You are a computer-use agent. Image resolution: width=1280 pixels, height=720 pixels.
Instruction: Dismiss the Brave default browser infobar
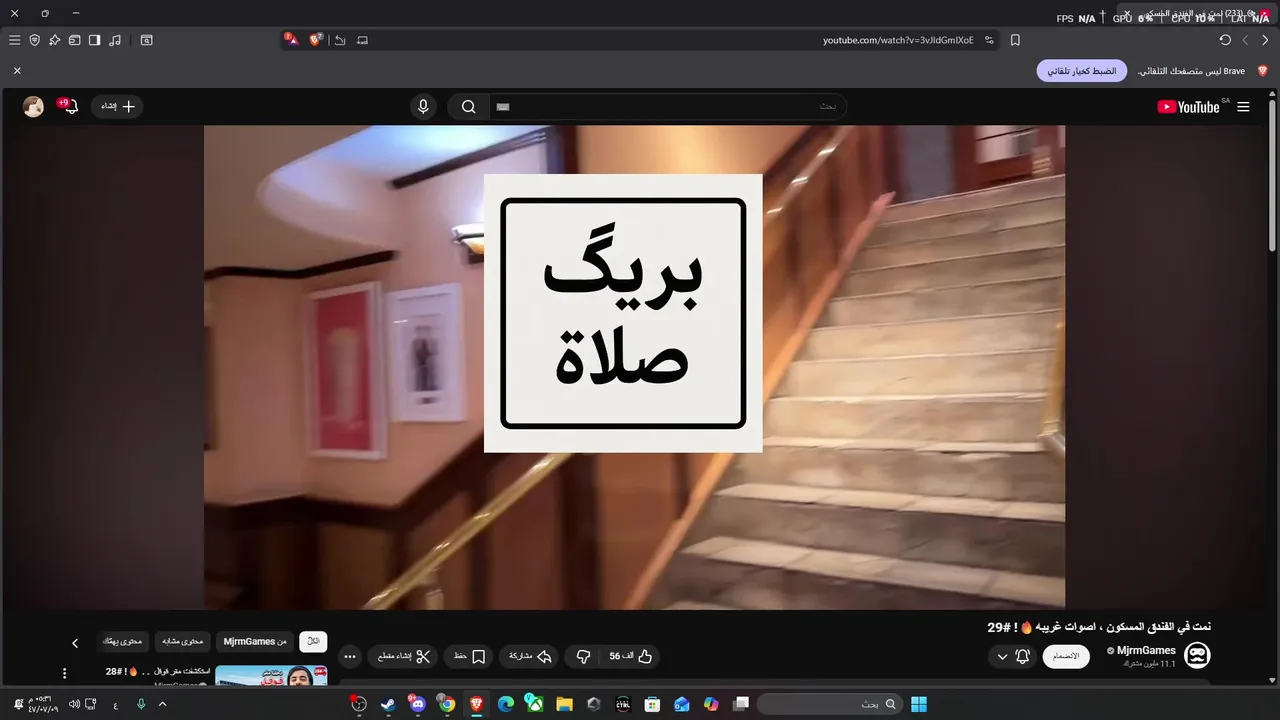tap(17, 71)
